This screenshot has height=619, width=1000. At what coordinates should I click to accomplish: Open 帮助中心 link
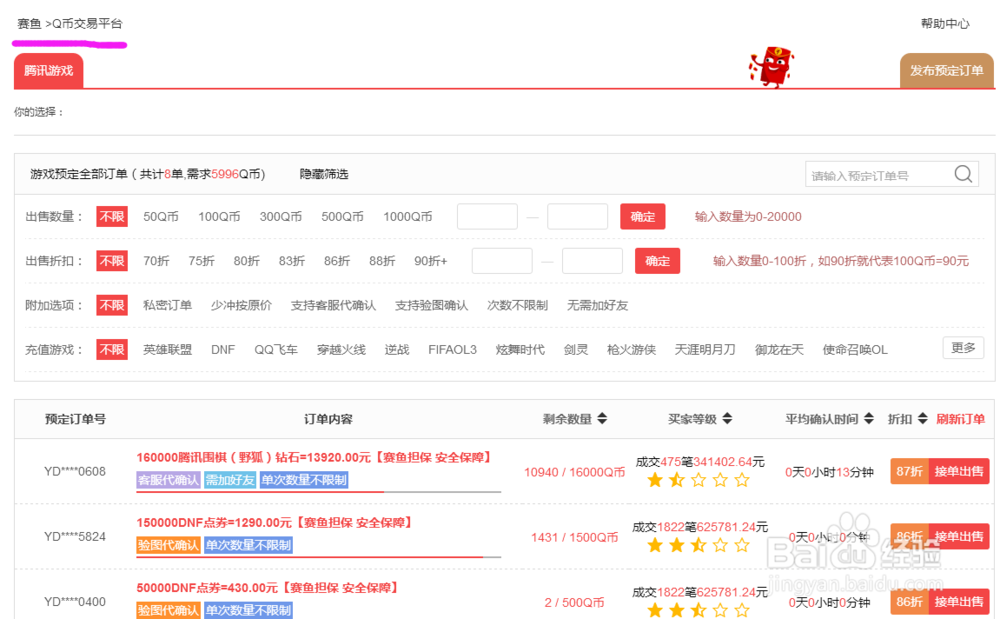(x=945, y=24)
